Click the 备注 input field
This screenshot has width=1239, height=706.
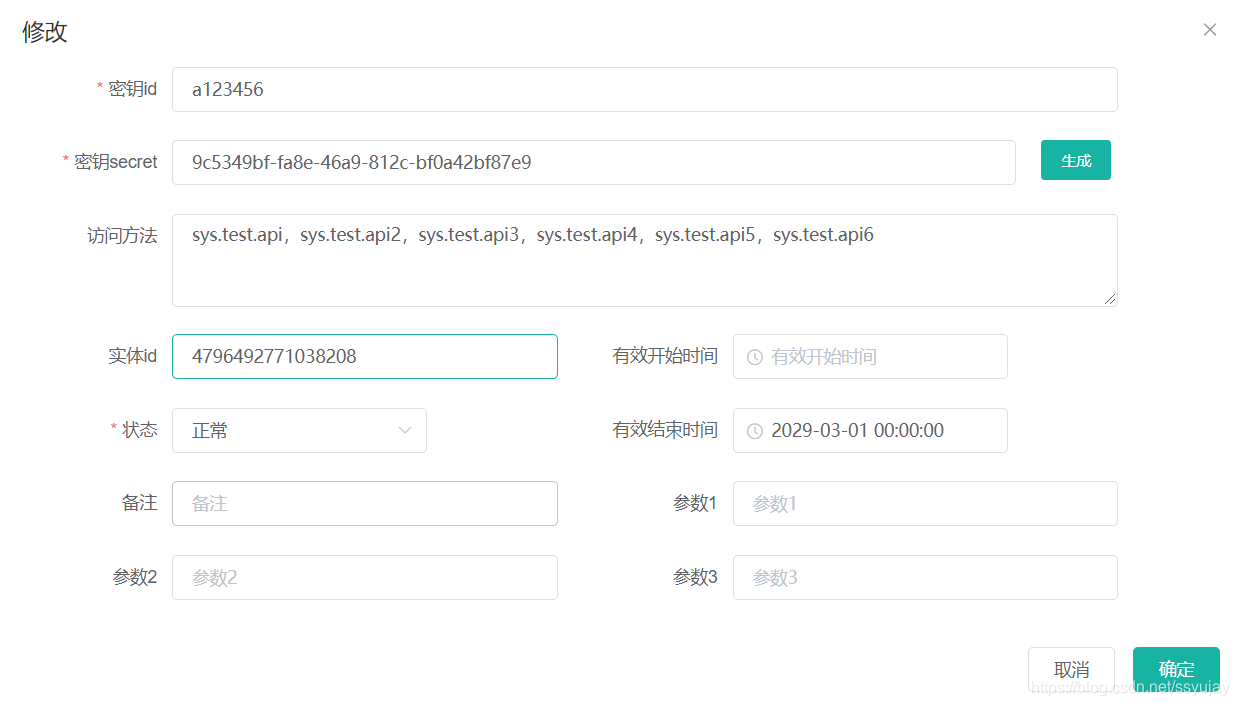click(365, 503)
